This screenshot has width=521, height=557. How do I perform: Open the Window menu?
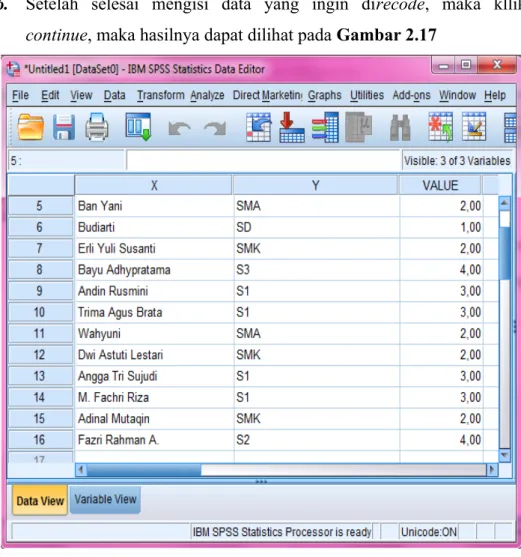click(x=457, y=95)
